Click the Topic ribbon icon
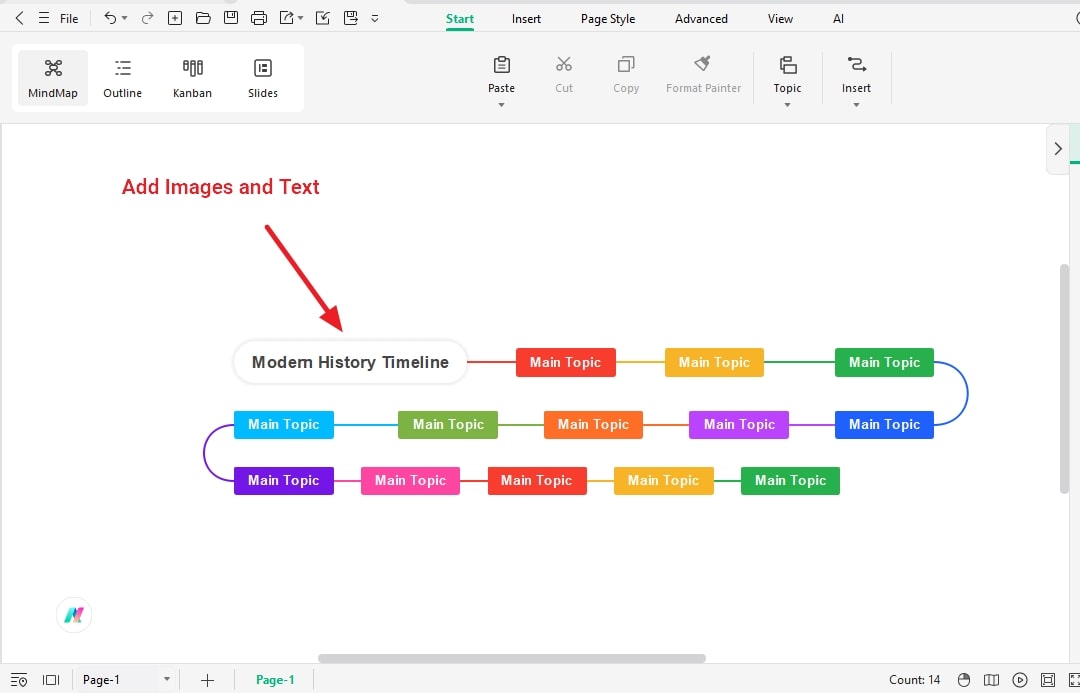 pos(787,65)
